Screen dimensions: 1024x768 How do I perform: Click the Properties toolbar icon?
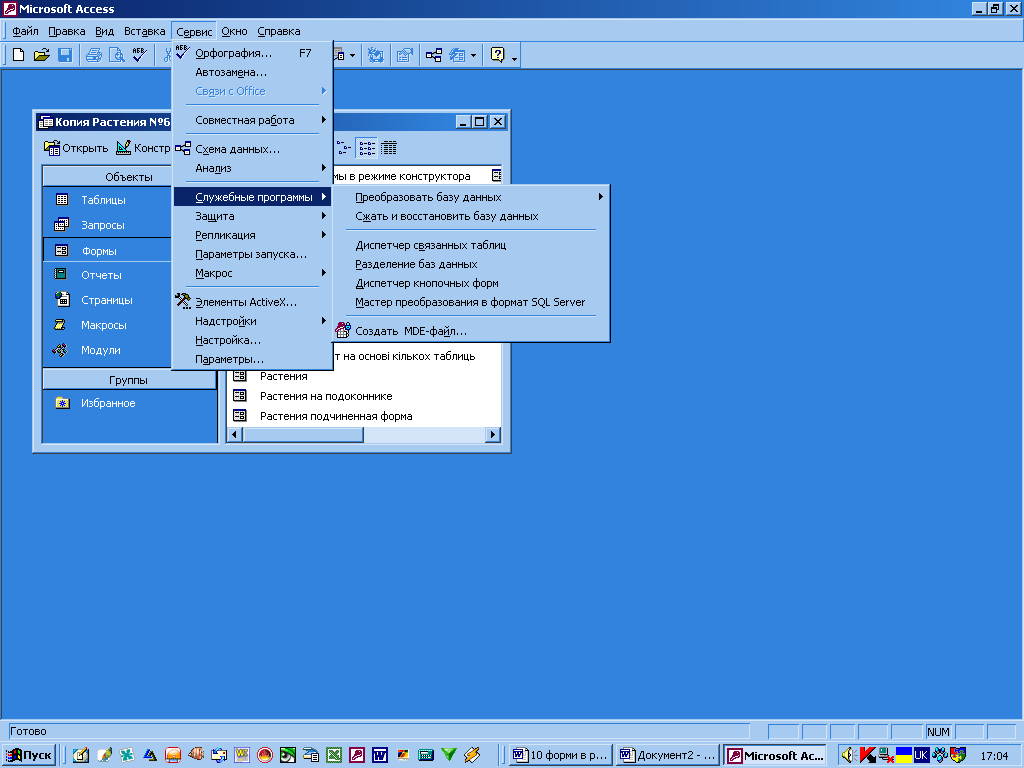tap(405, 55)
